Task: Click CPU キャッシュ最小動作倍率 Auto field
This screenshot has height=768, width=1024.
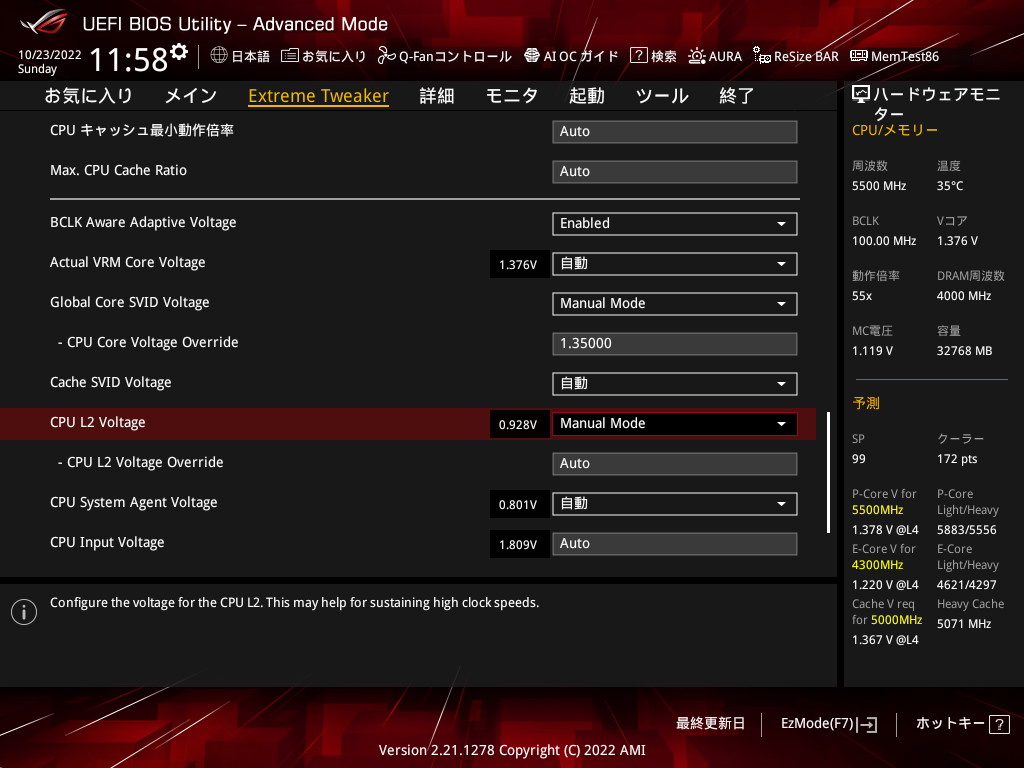Action: point(675,131)
